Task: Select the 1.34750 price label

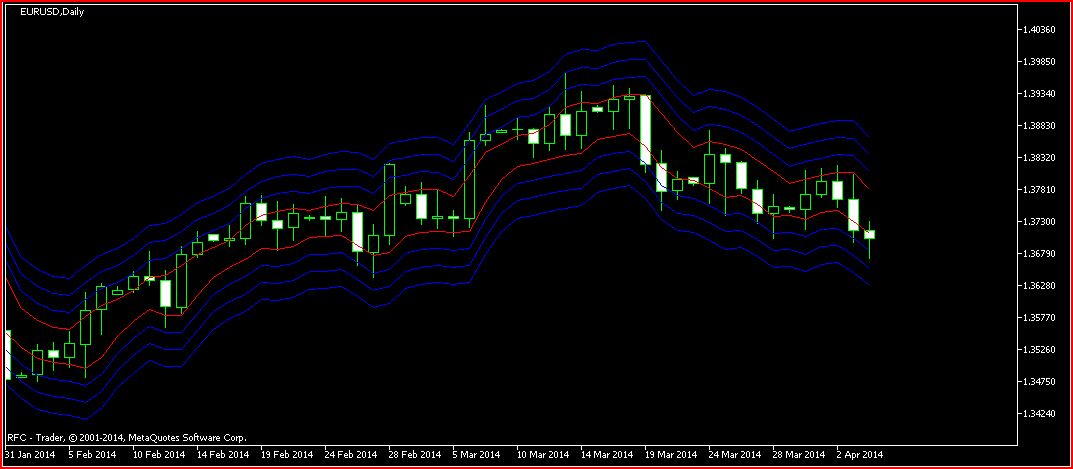Action: pos(1039,381)
